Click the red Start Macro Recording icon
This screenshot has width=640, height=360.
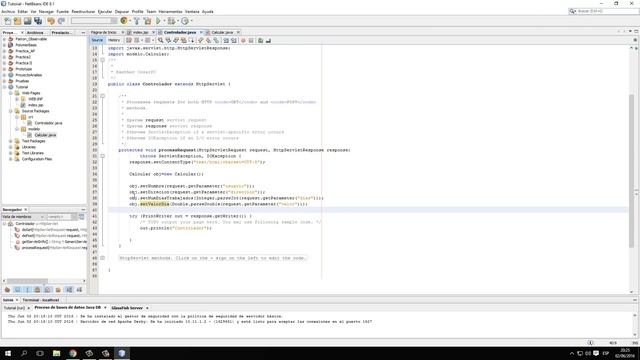point(243,40)
